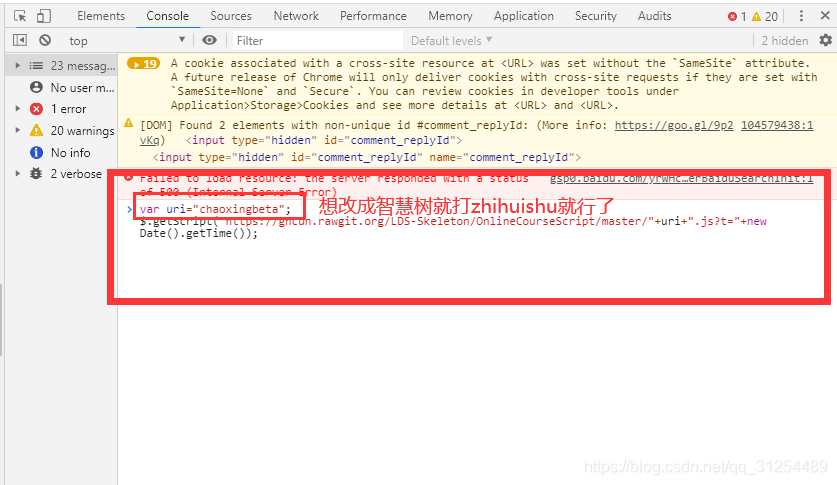Toggle the device toolbar icon
This screenshot has height=485, width=837.
(44, 16)
